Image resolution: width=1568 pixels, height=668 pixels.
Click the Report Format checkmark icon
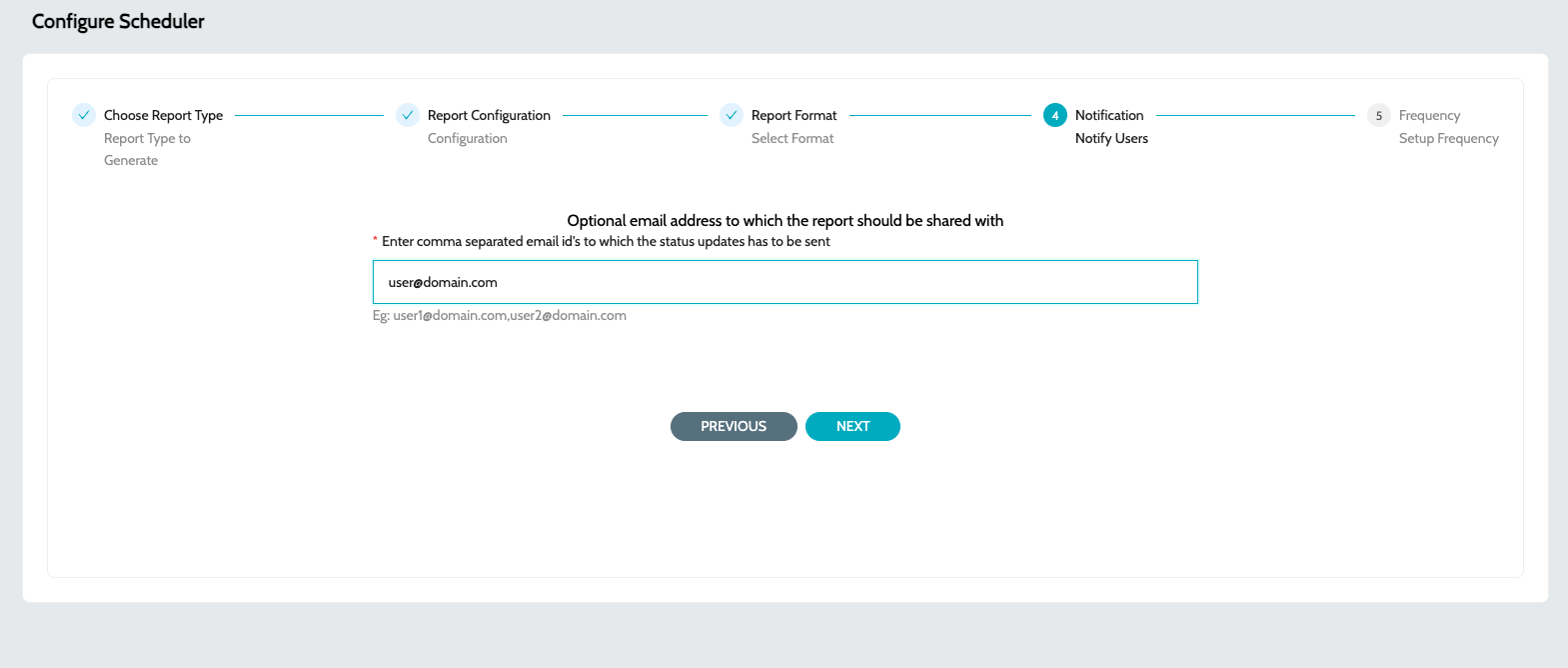tap(732, 115)
